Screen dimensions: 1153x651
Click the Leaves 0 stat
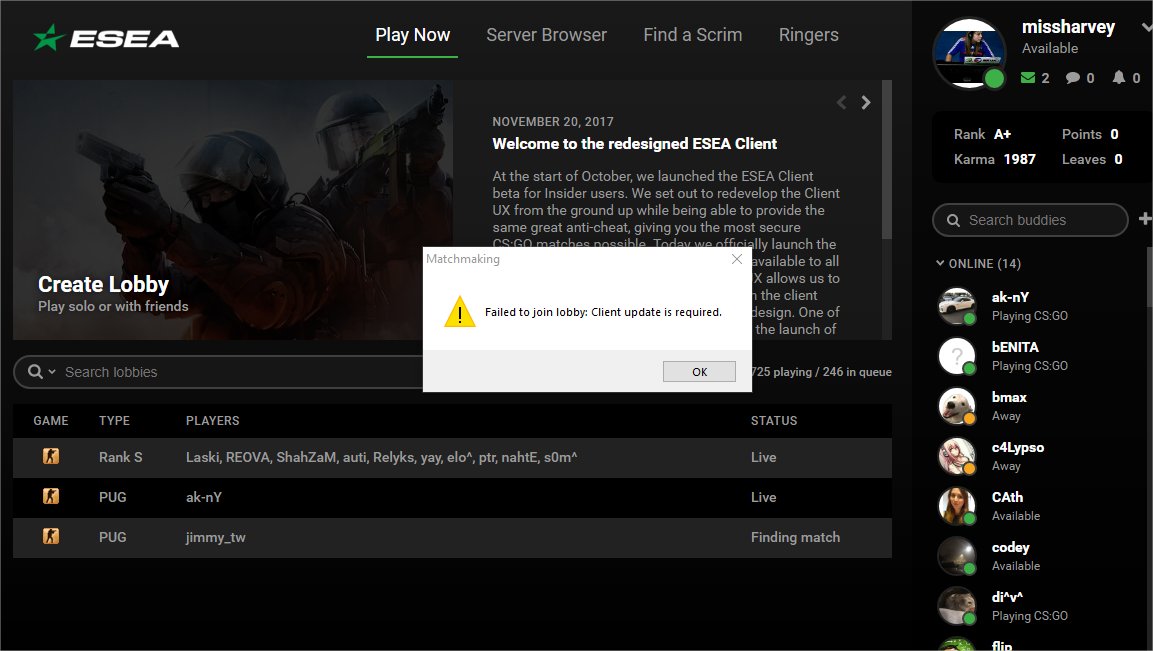point(1092,159)
